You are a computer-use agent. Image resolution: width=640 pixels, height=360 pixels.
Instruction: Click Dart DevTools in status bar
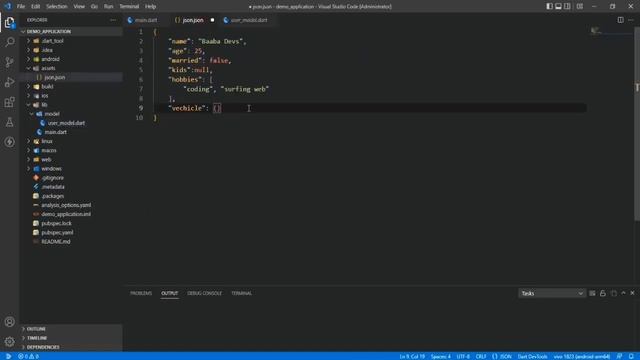532,356
